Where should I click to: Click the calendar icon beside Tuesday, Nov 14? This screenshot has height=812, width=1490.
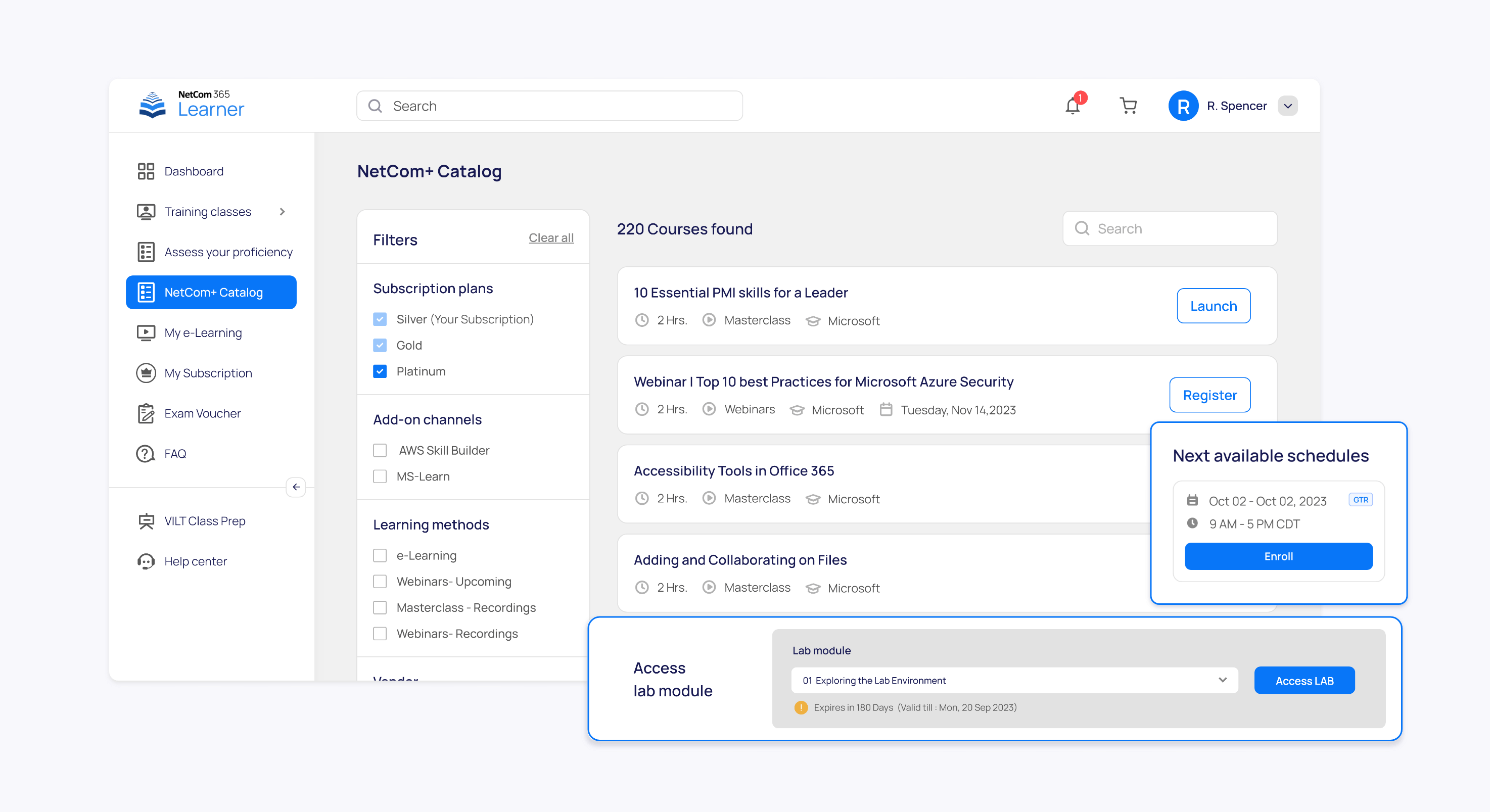click(x=886, y=409)
